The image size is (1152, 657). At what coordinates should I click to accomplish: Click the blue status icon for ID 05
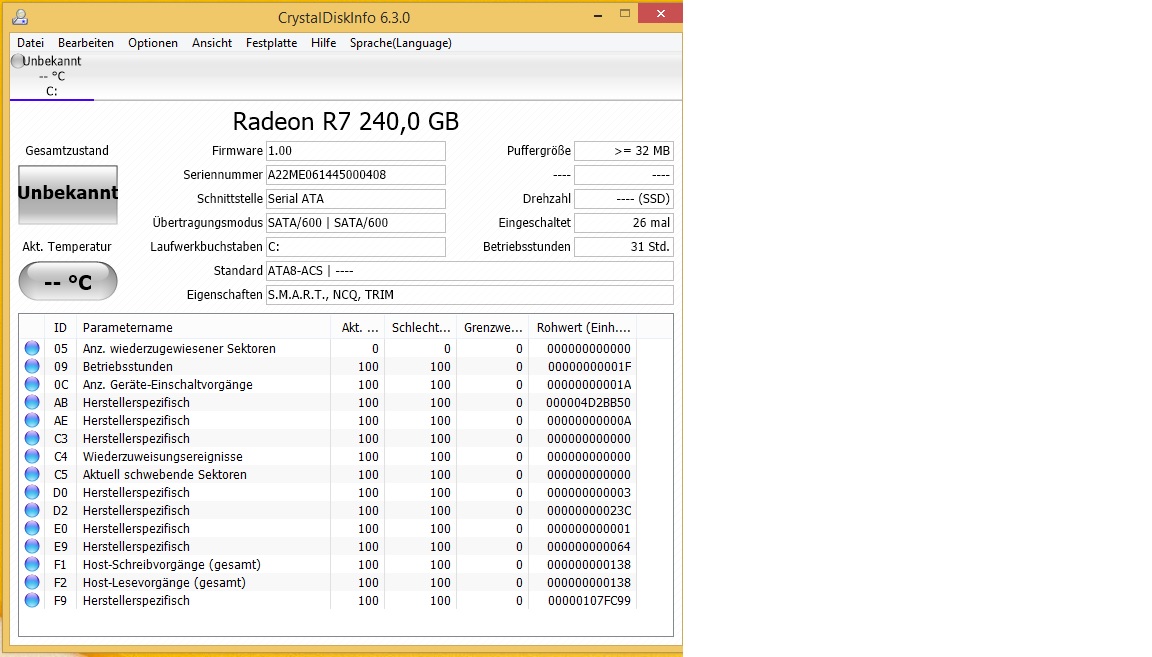(x=32, y=348)
